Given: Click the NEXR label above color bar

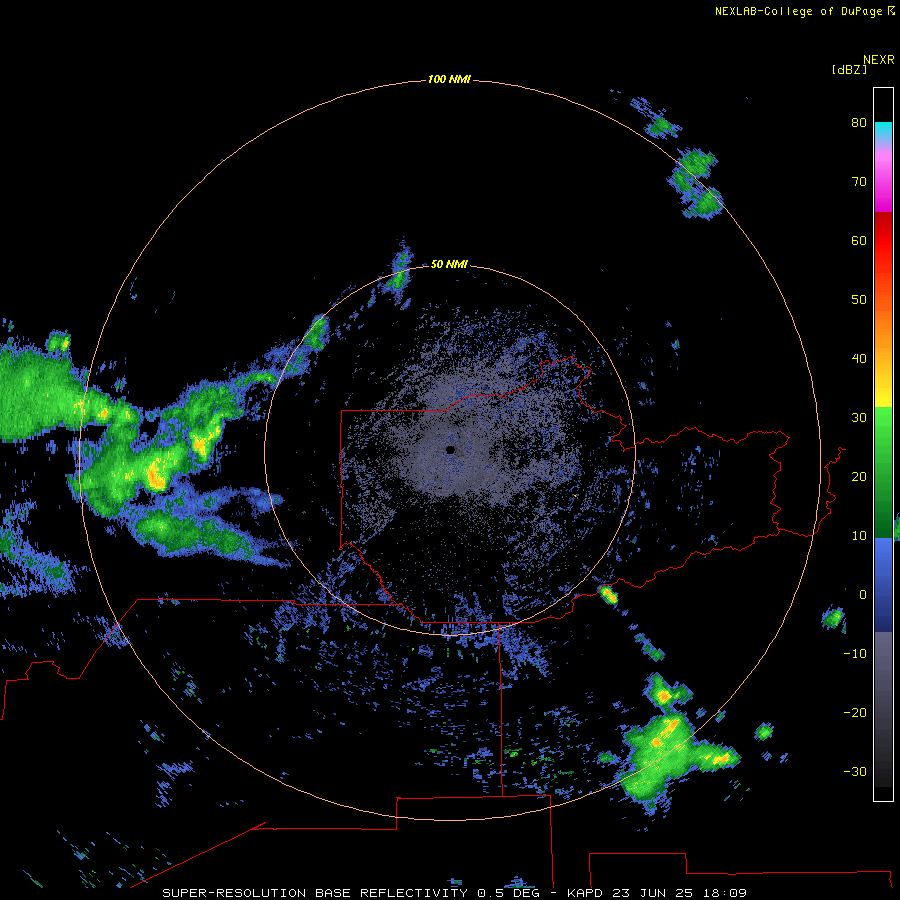Looking at the screenshot, I should [878, 60].
